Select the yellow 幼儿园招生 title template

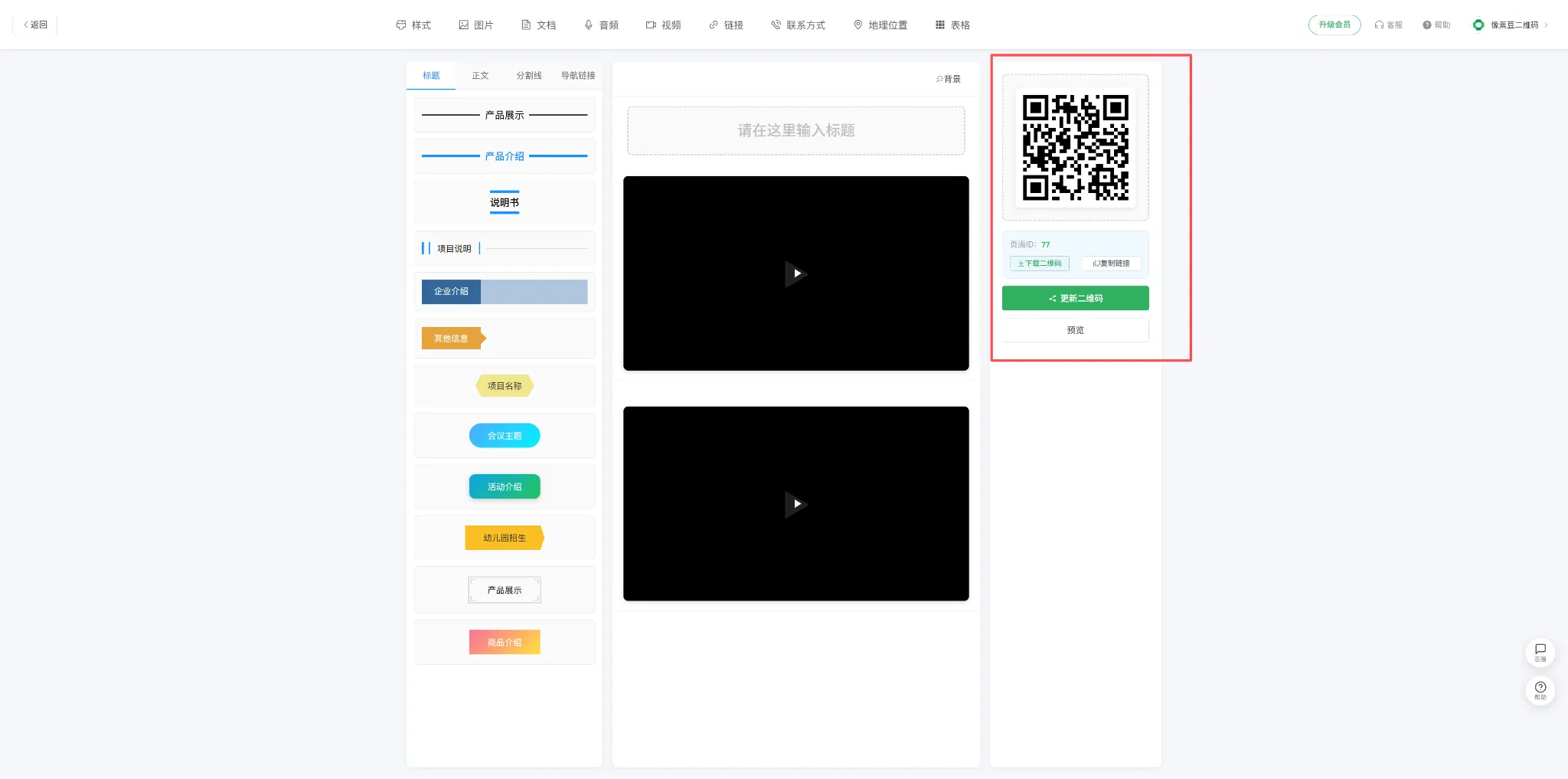505,538
